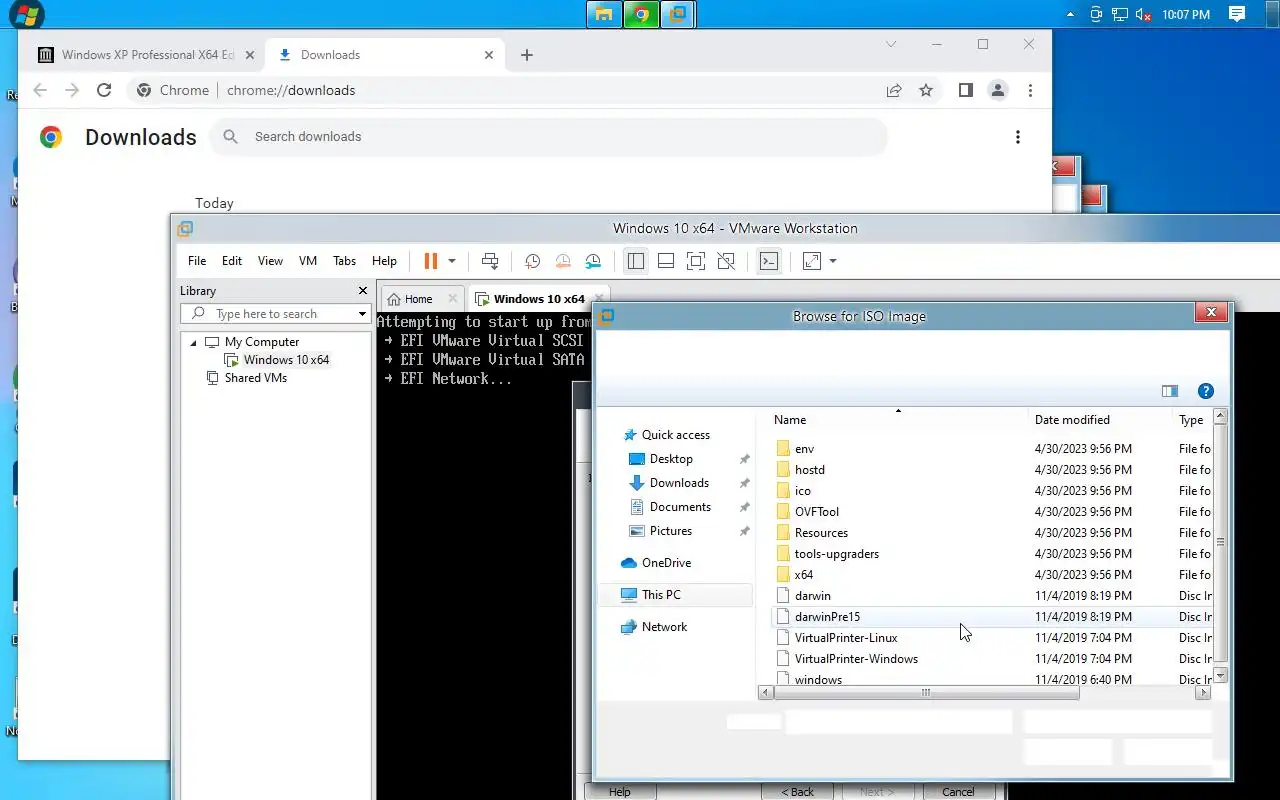This screenshot has width=1280, height=800.
Task: Open the VM menu
Action: coord(308,261)
